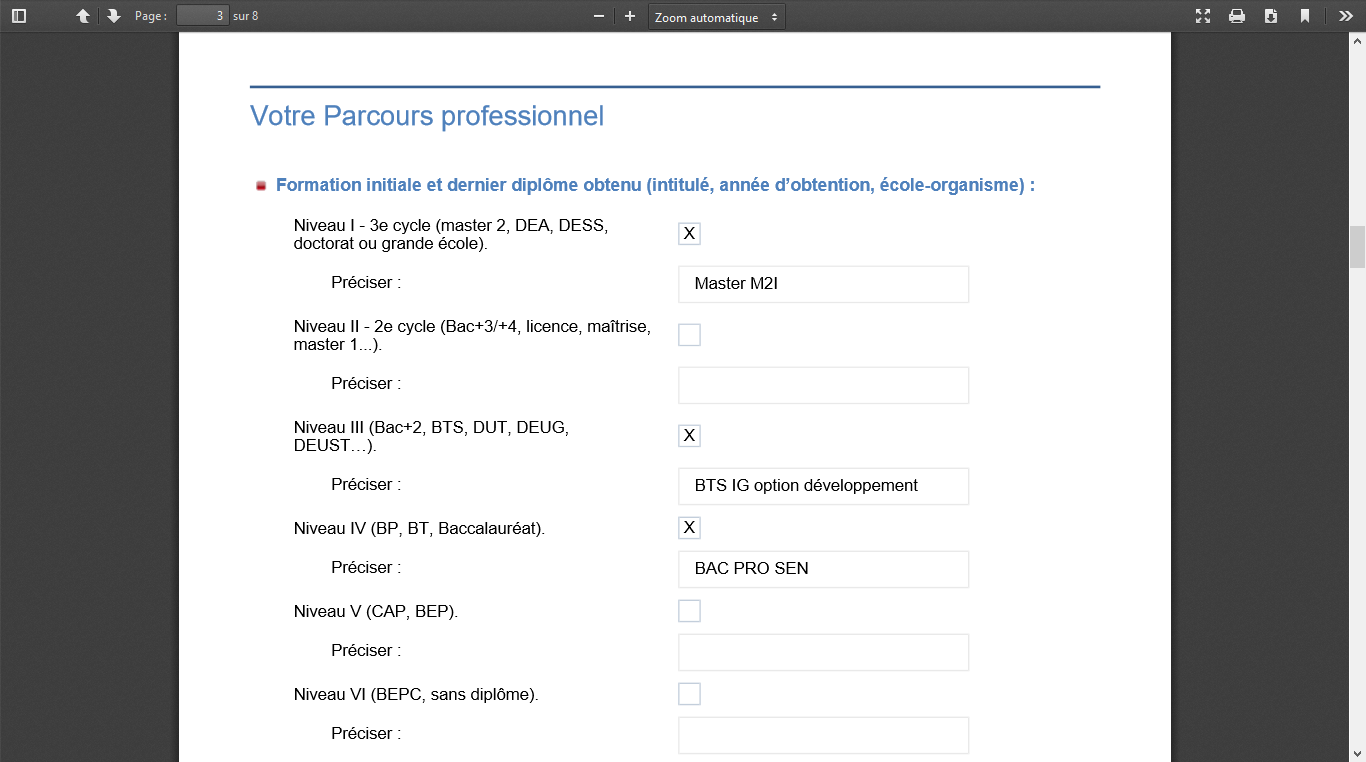This screenshot has width=1366, height=762.
Task: Click the BTS IG option développement field
Action: tap(824, 486)
